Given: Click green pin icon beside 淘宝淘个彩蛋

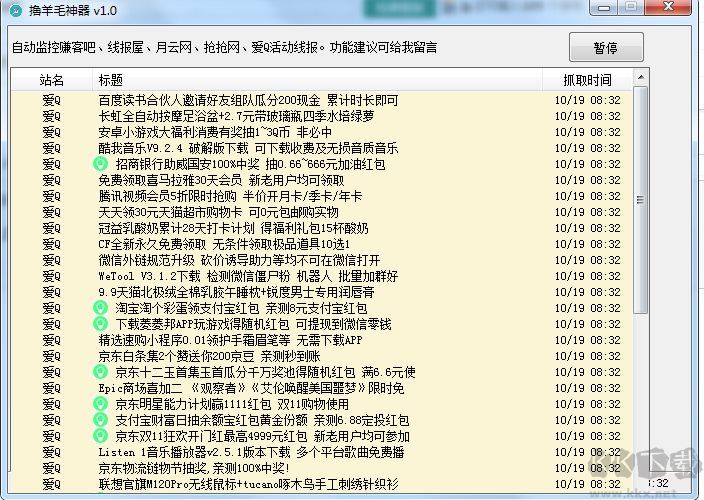Looking at the screenshot, I should coord(100,308).
